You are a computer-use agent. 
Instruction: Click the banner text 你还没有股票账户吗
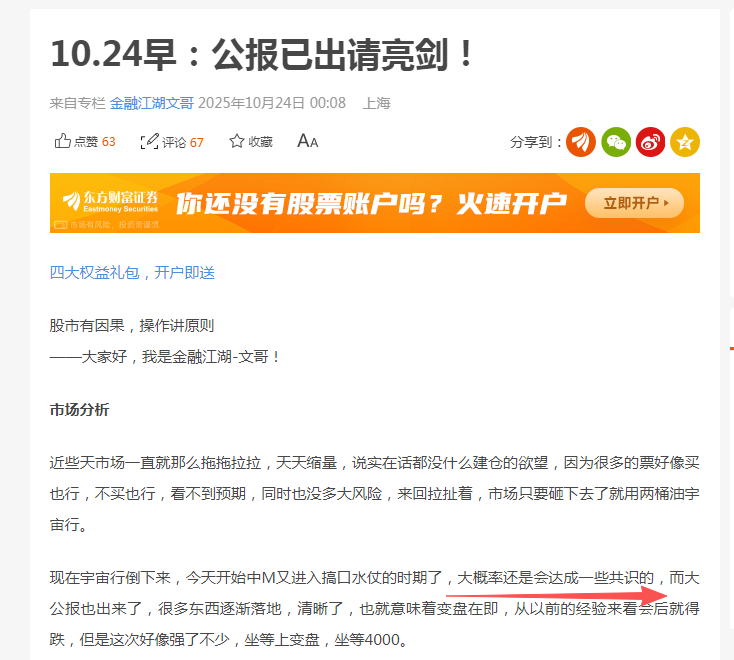tap(309, 204)
